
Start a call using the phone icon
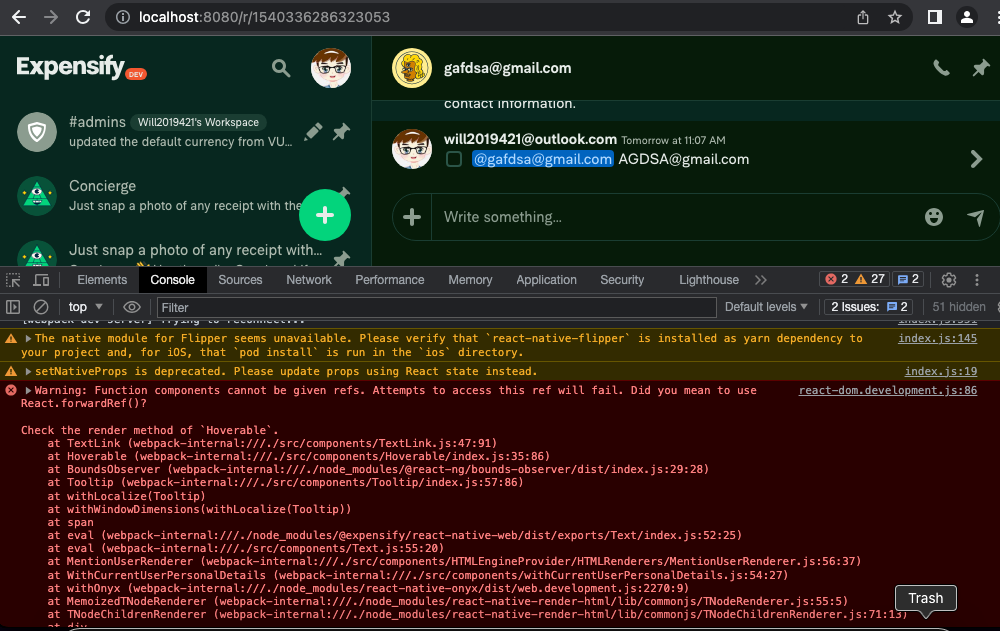tap(941, 67)
